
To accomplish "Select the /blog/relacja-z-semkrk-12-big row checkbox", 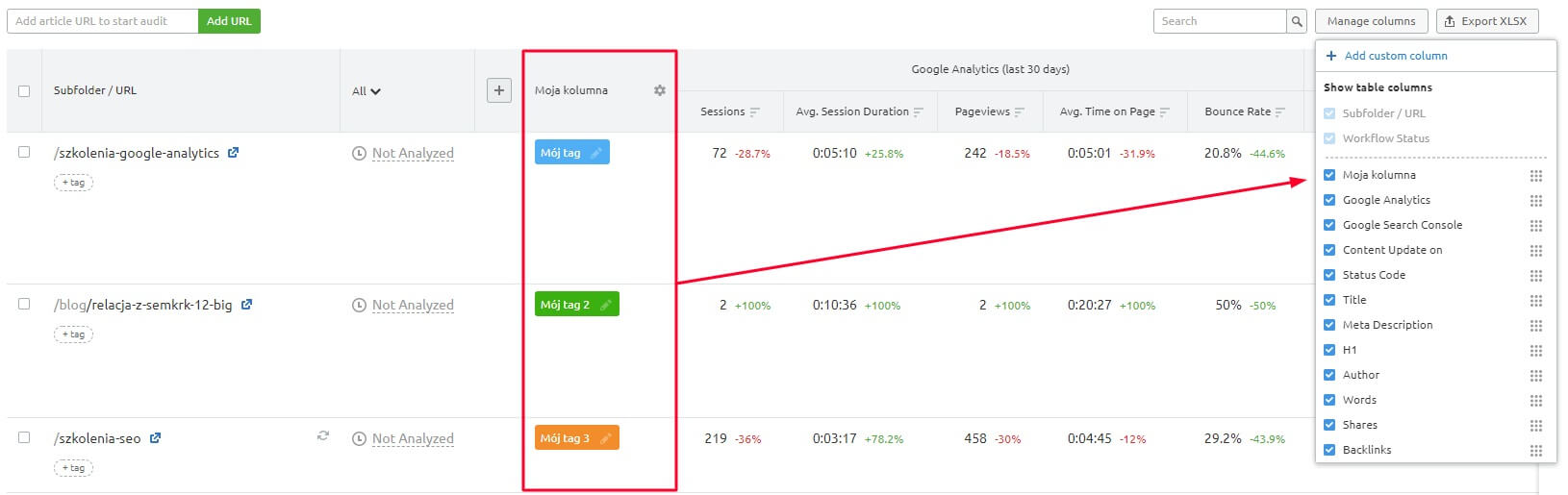I will 24,304.
